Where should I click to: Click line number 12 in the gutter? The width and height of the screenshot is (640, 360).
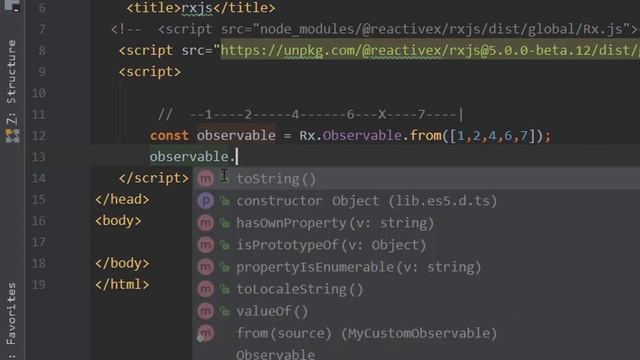pyautogui.click(x=39, y=136)
